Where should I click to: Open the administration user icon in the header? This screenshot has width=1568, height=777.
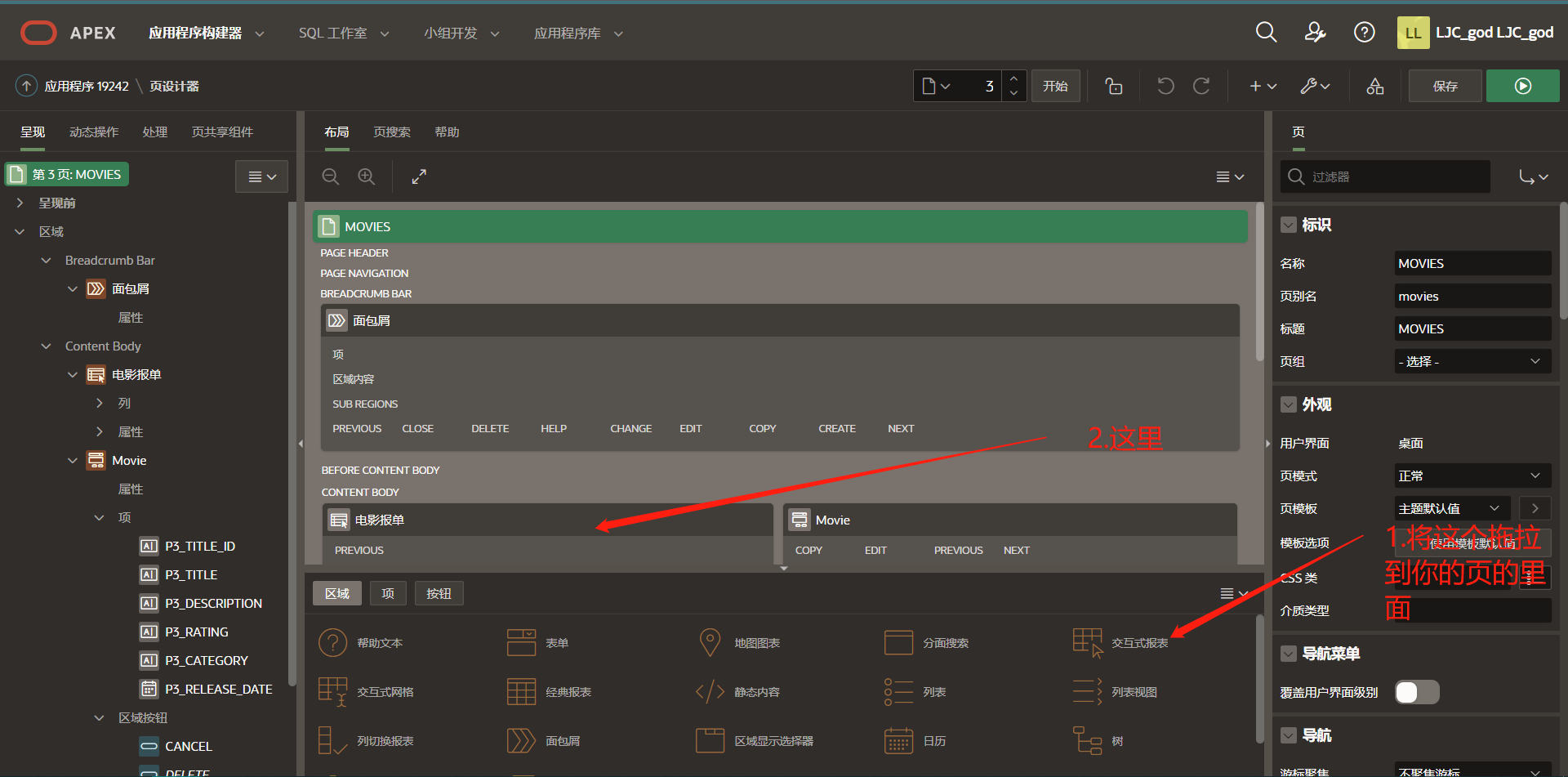1315,33
